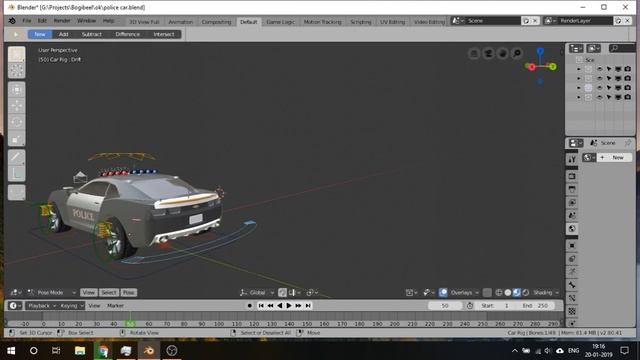The image size is (640, 360).
Task: Switch to rendered shading mode
Action: 526,293
